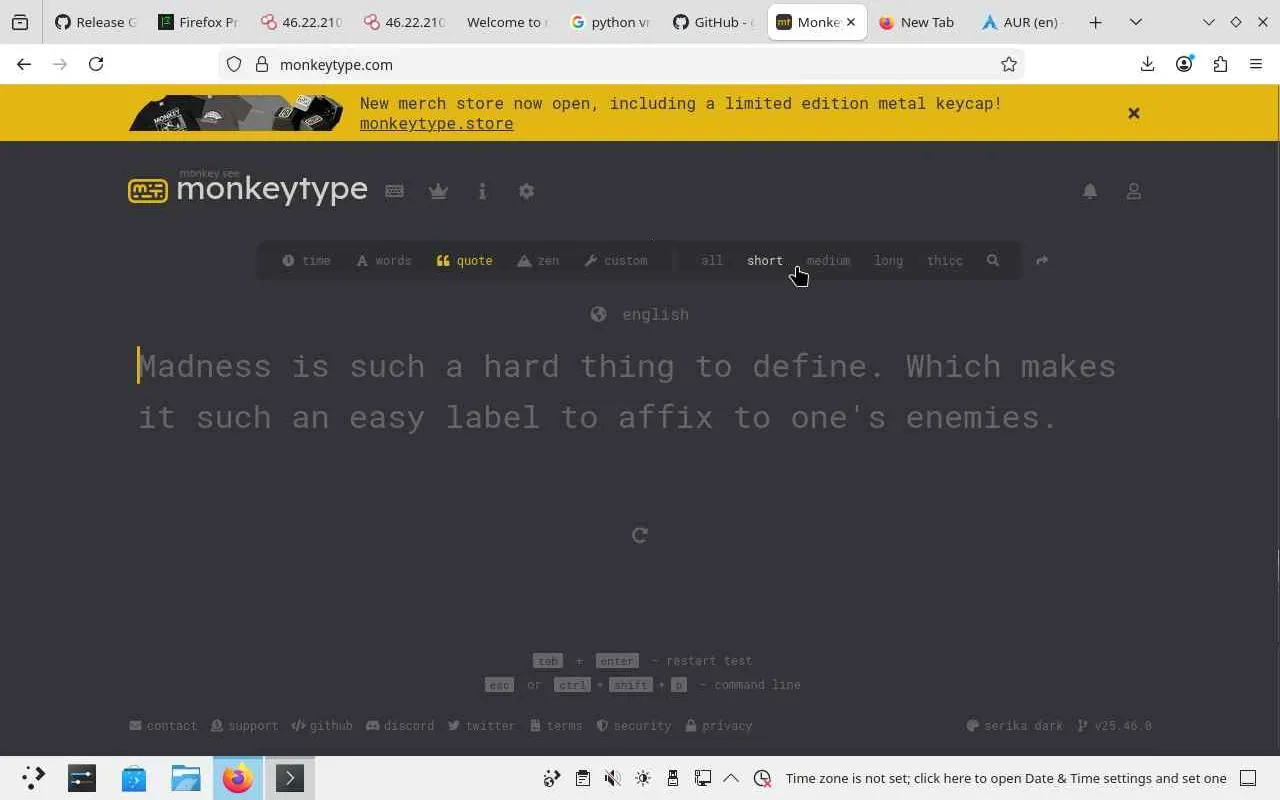Image resolution: width=1280 pixels, height=800 pixels.
Task: Open the leaderboards crown icon
Action: [x=438, y=191]
